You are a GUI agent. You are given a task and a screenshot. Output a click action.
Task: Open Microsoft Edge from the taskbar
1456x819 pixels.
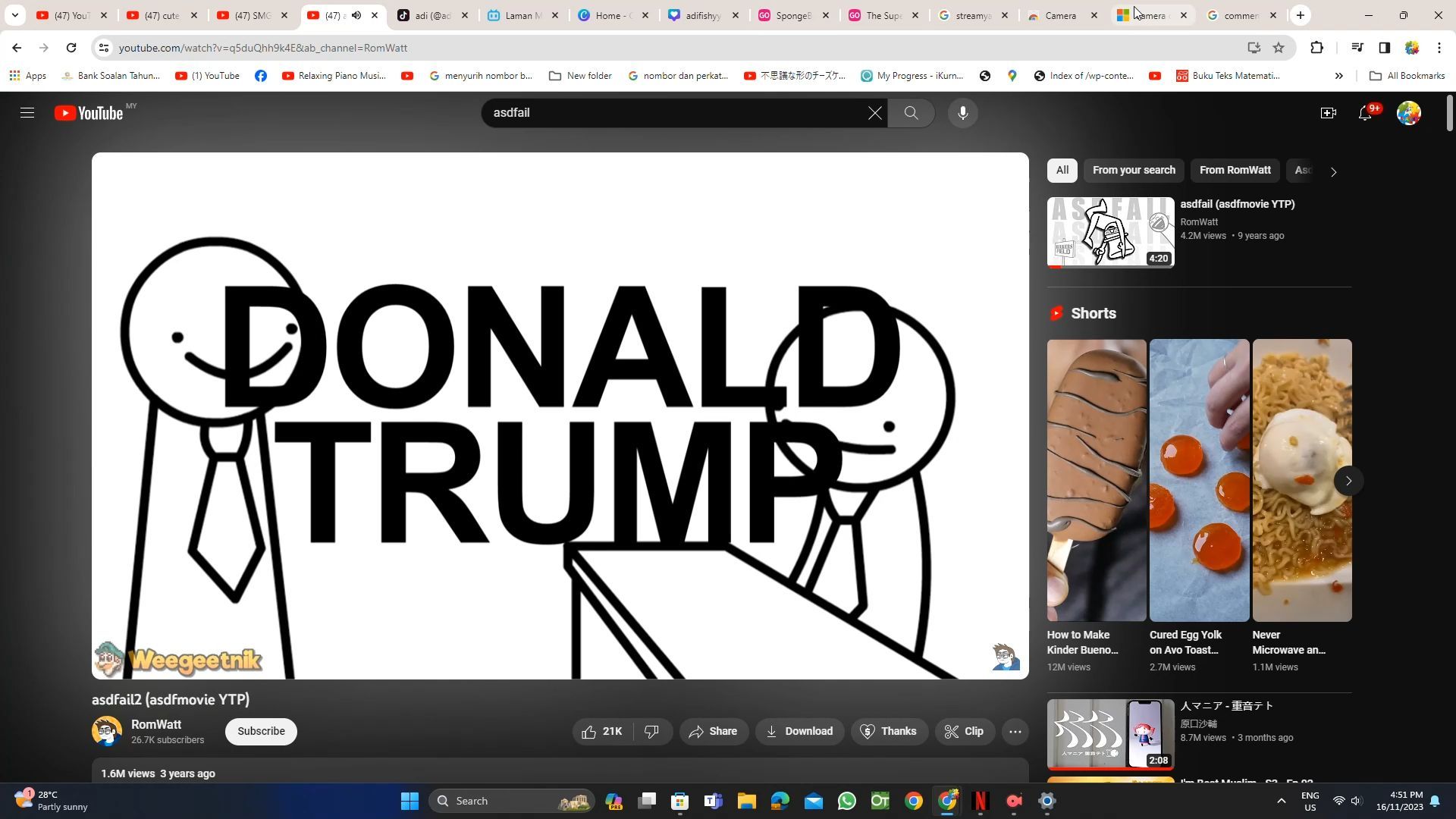[x=780, y=801]
